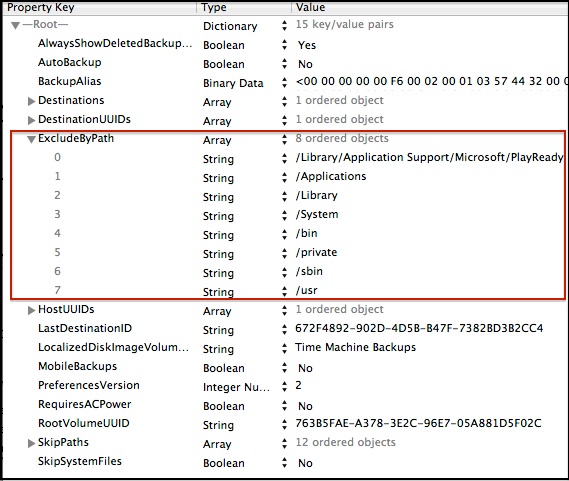Expand the DestinationUUIDs array
This screenshot has width=569, height=481.
coord(32,120)
